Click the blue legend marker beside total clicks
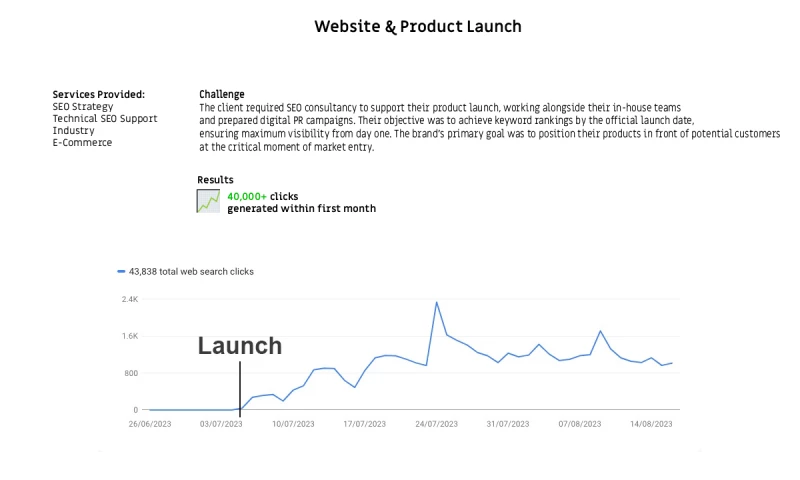800x480 pixels. tap(121, 271)
